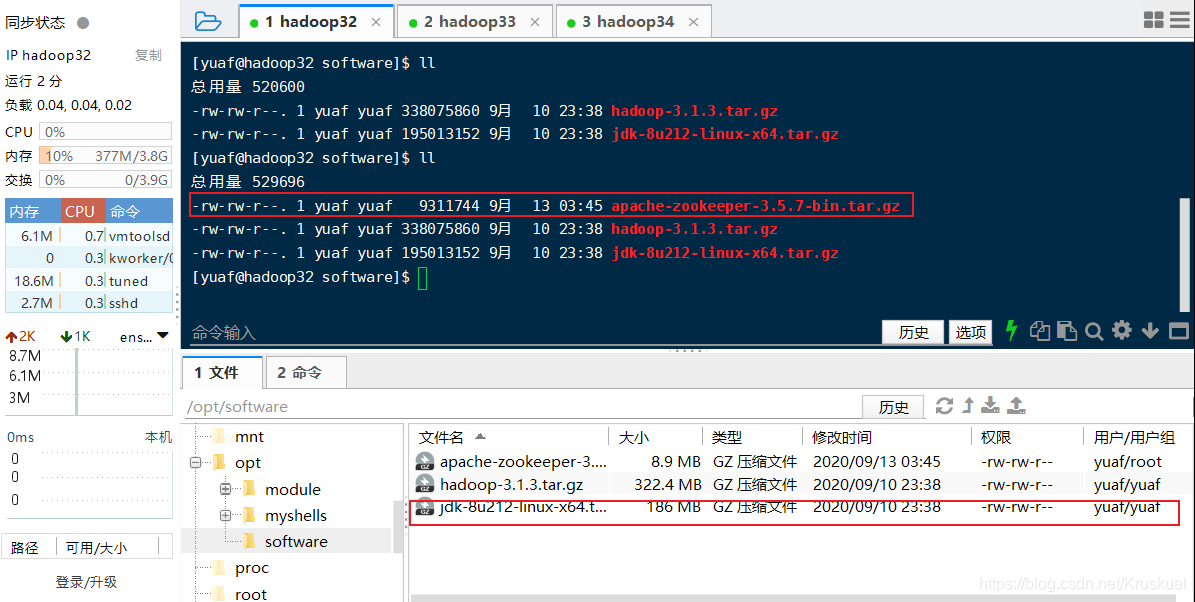Select the 2 命令 tab
This screenshot has width=1195, height=602.
[305, 372]
